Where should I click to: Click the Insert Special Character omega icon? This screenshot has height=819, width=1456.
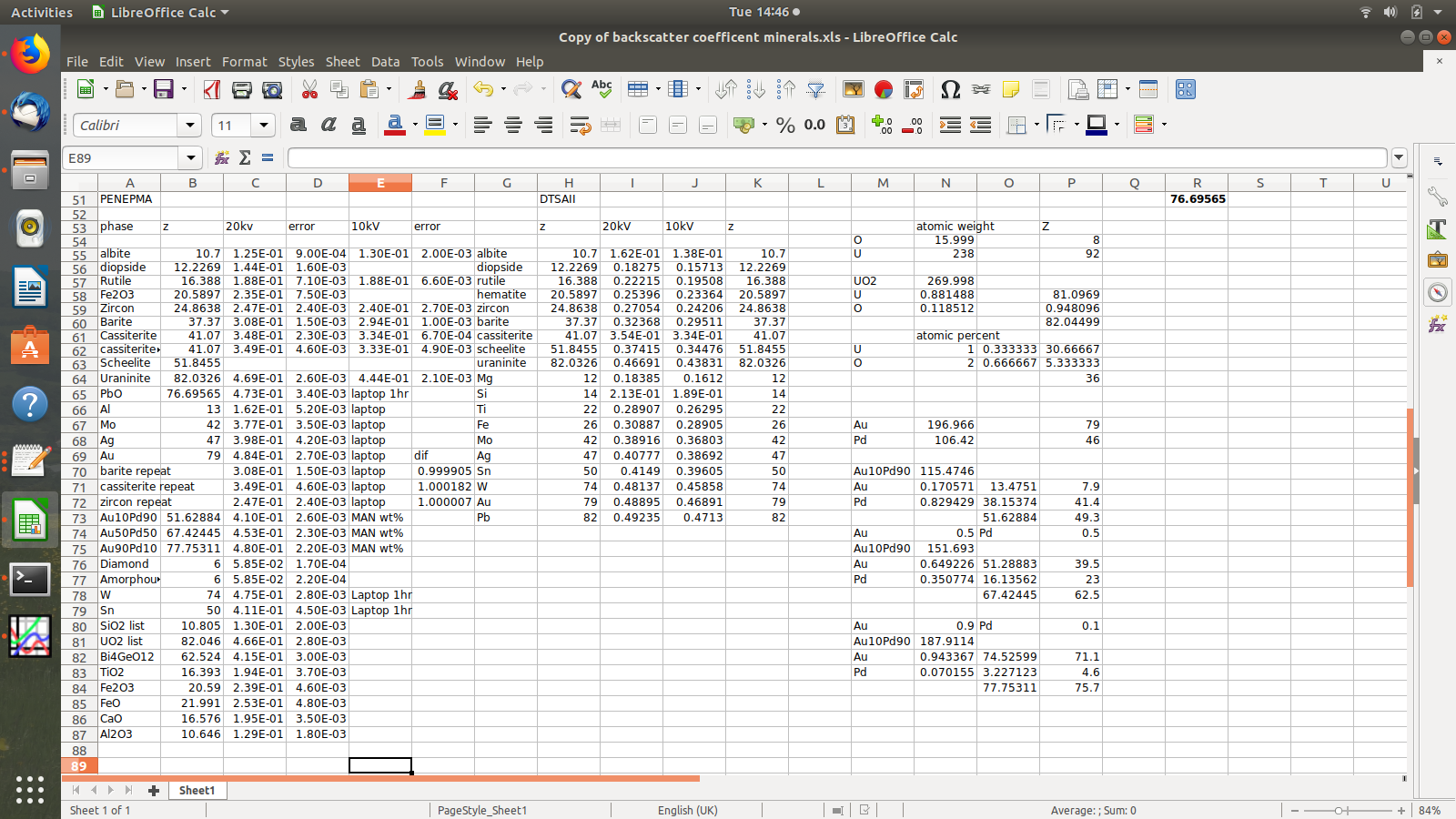click(x=950, y=89)
